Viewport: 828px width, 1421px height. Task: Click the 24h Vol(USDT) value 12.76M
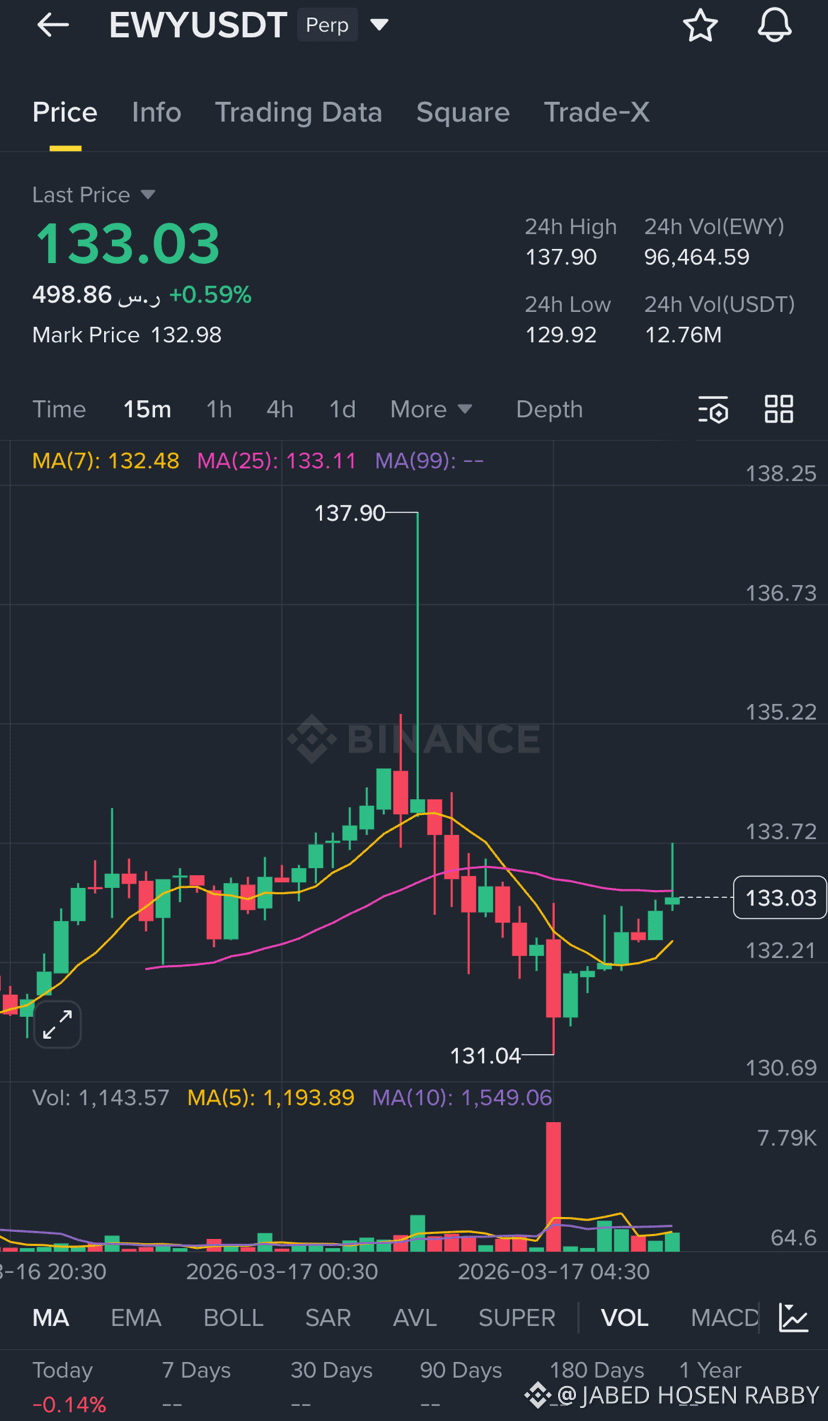coord(683,334)
